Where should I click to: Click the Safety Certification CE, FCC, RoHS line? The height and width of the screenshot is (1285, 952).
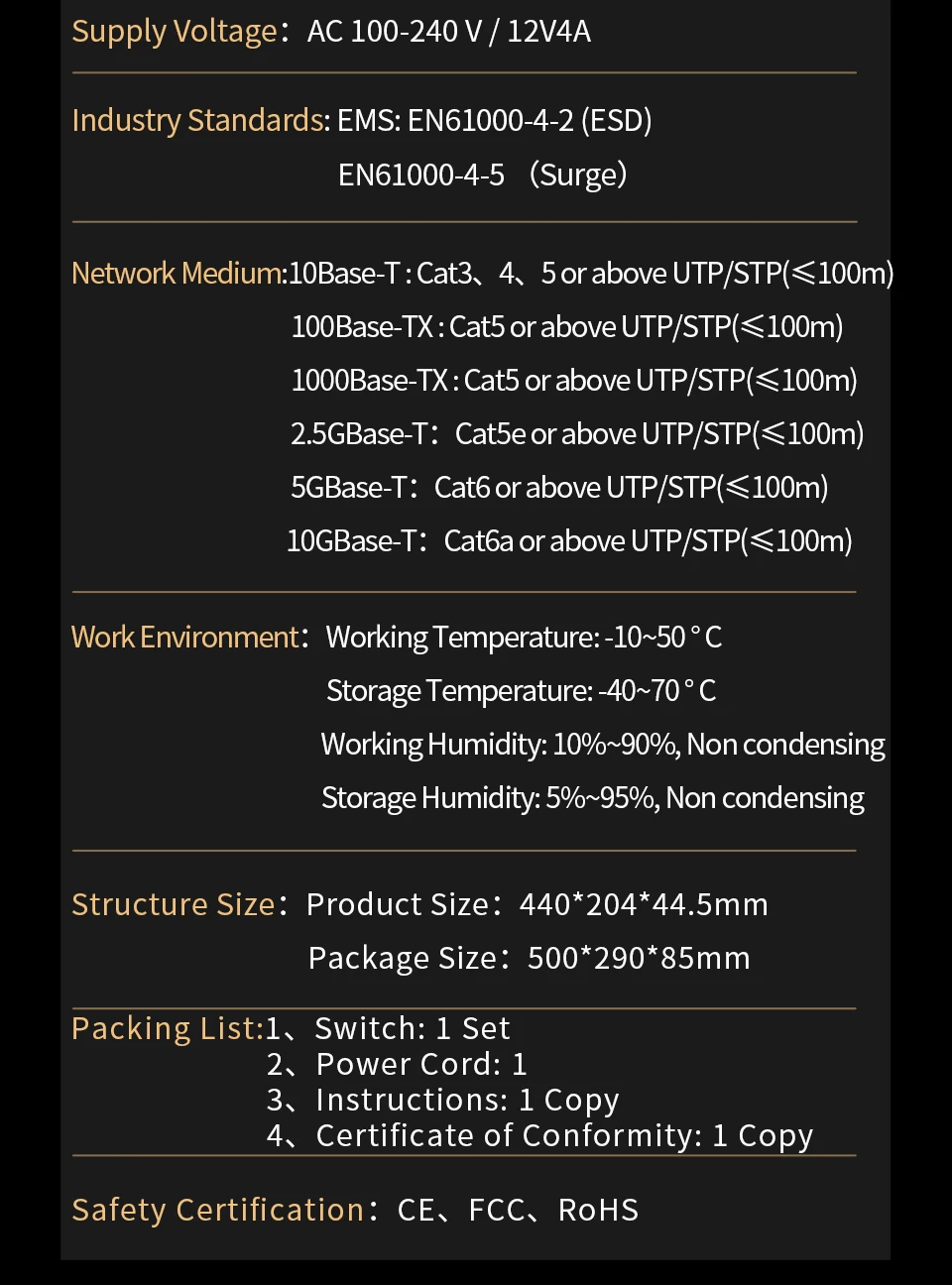point(355,1210)
